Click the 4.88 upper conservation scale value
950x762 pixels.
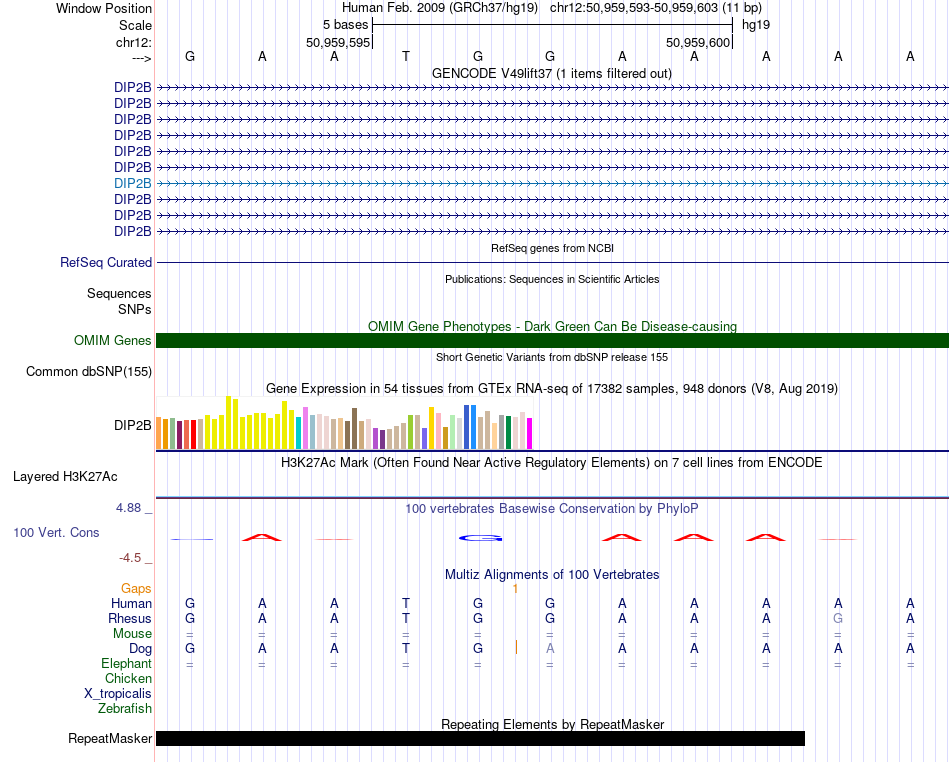[x=128, y=508]
